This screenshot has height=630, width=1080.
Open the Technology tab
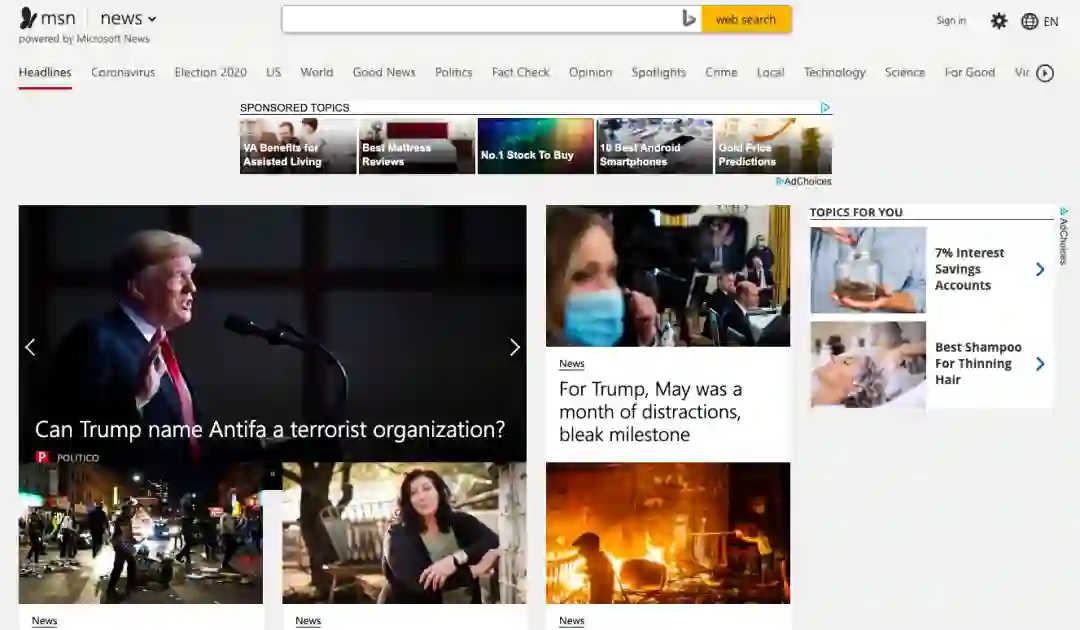834,72
